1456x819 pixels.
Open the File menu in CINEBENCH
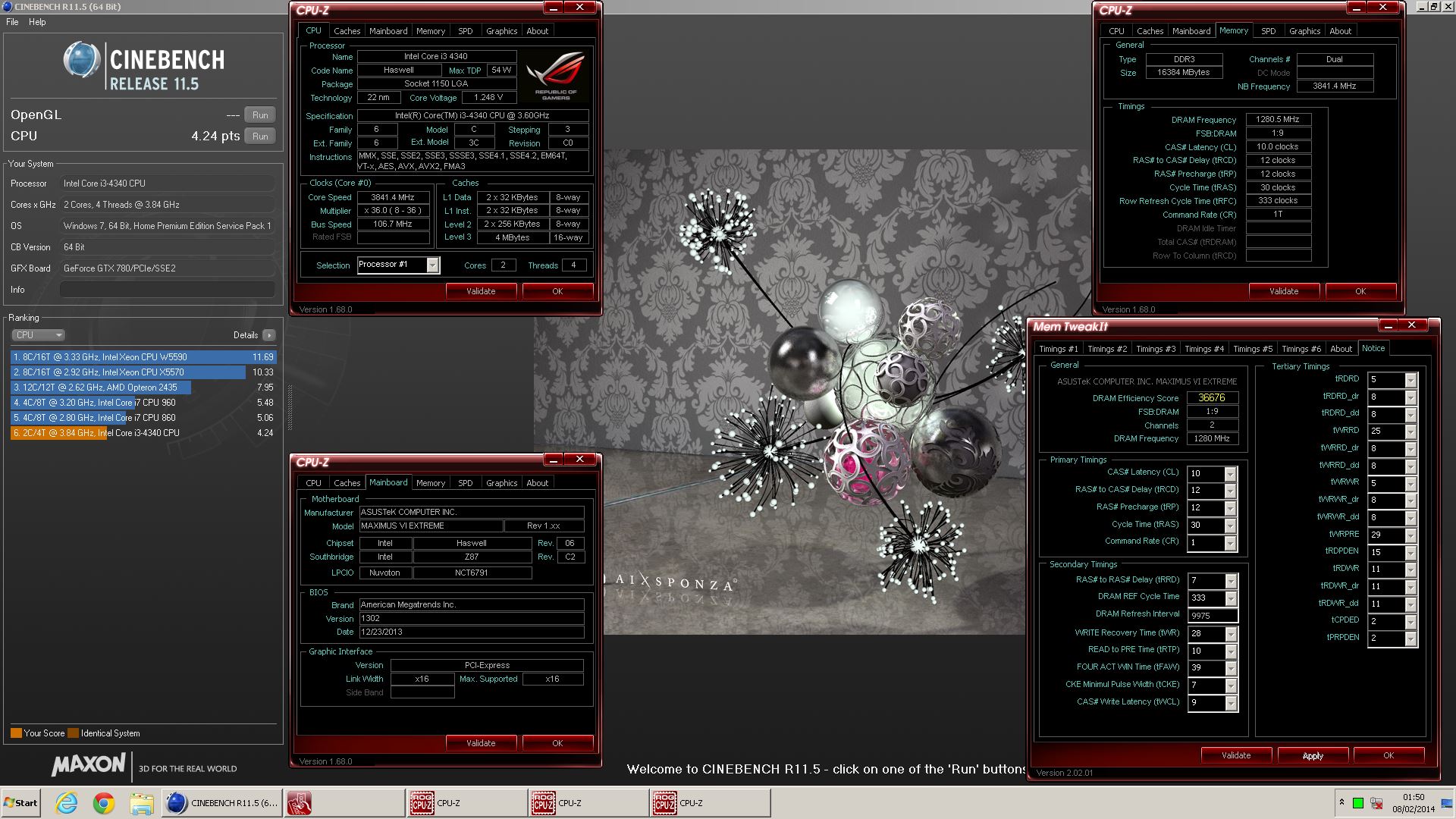coord(12,22)
